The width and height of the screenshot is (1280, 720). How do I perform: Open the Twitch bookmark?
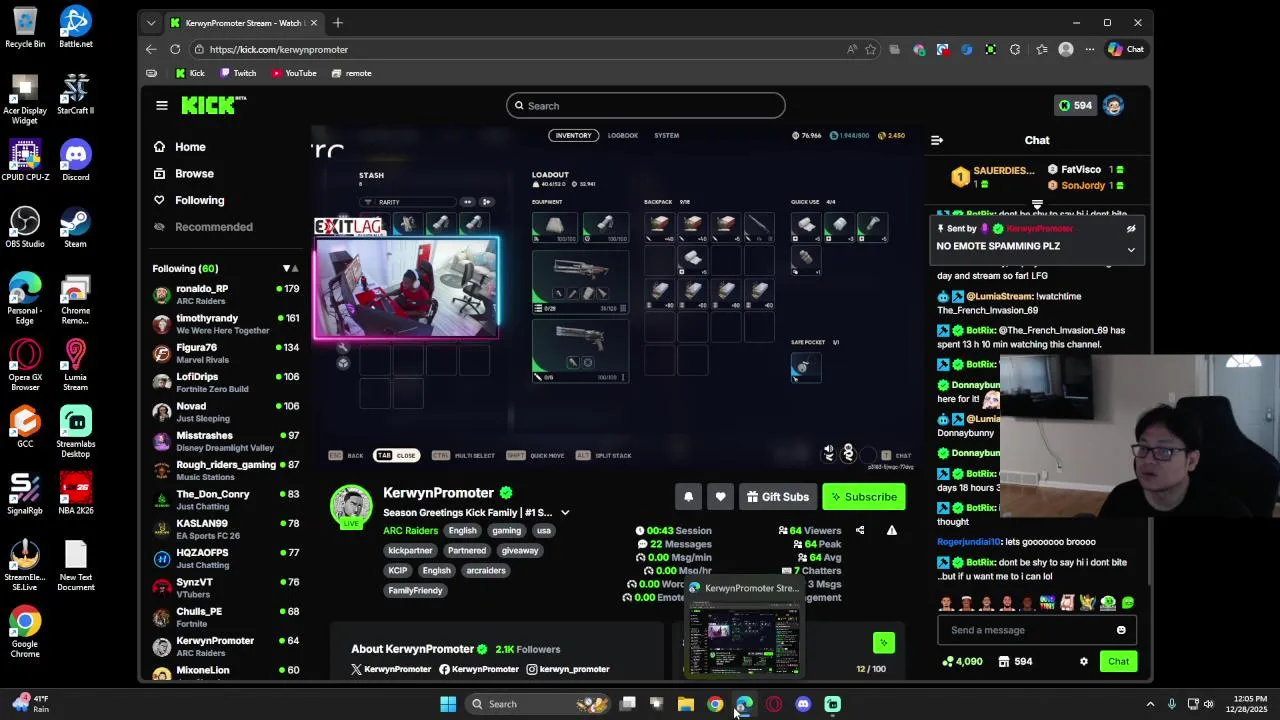[x=238, y=73]
